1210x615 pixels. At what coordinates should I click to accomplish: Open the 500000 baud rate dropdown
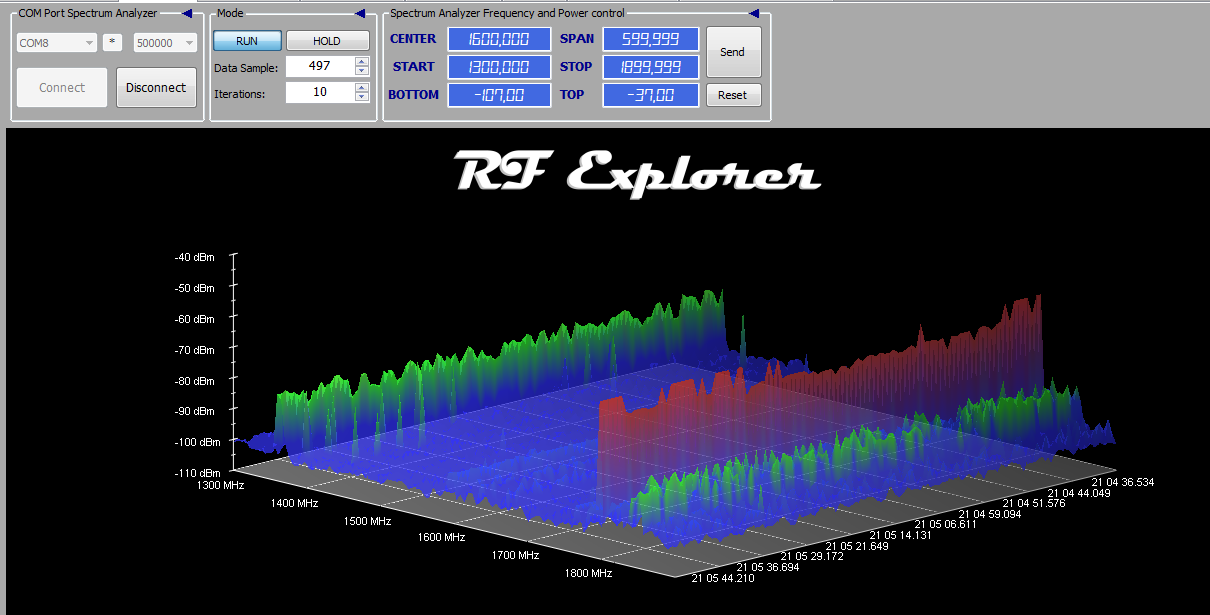165,43
